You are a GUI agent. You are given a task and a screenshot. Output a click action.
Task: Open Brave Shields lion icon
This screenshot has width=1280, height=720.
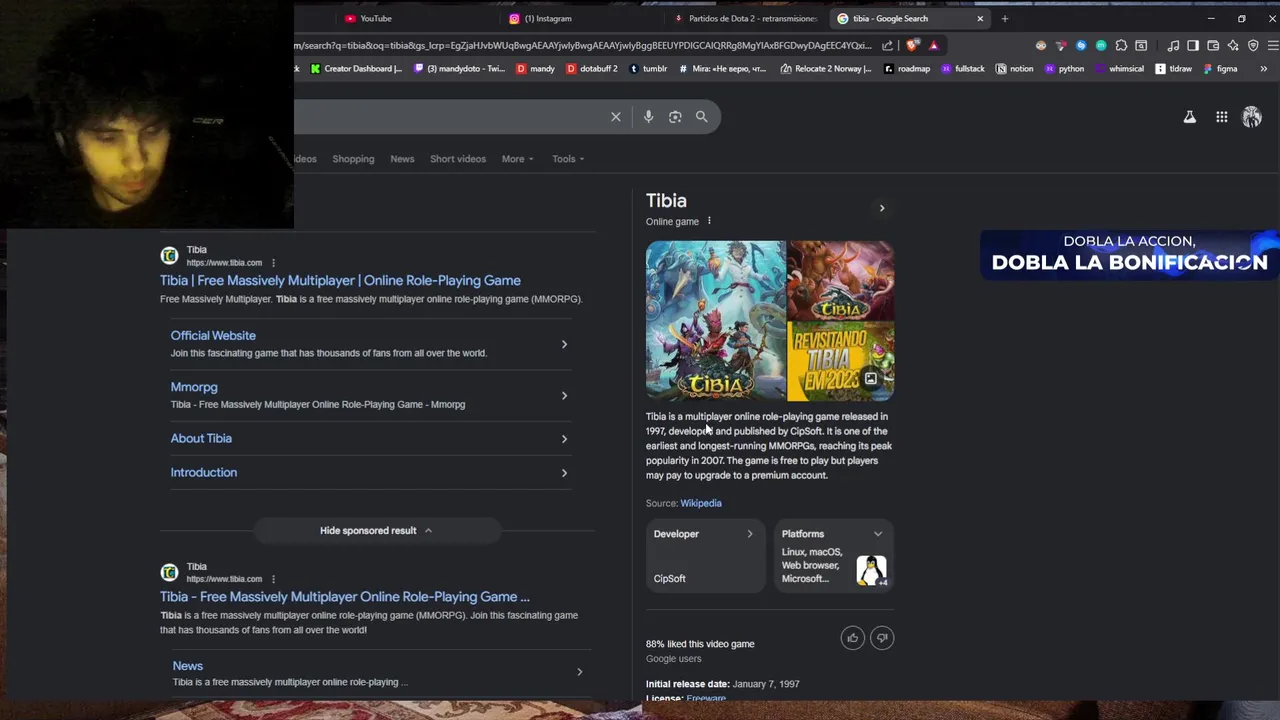912,45
